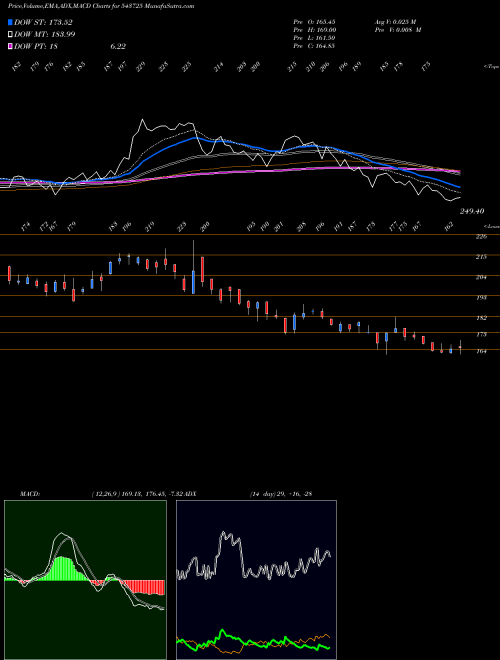Click the 214 label above the EMA chart
This screenshot has width=500, height=660.
pyautogui.click(x=218, y=67)
